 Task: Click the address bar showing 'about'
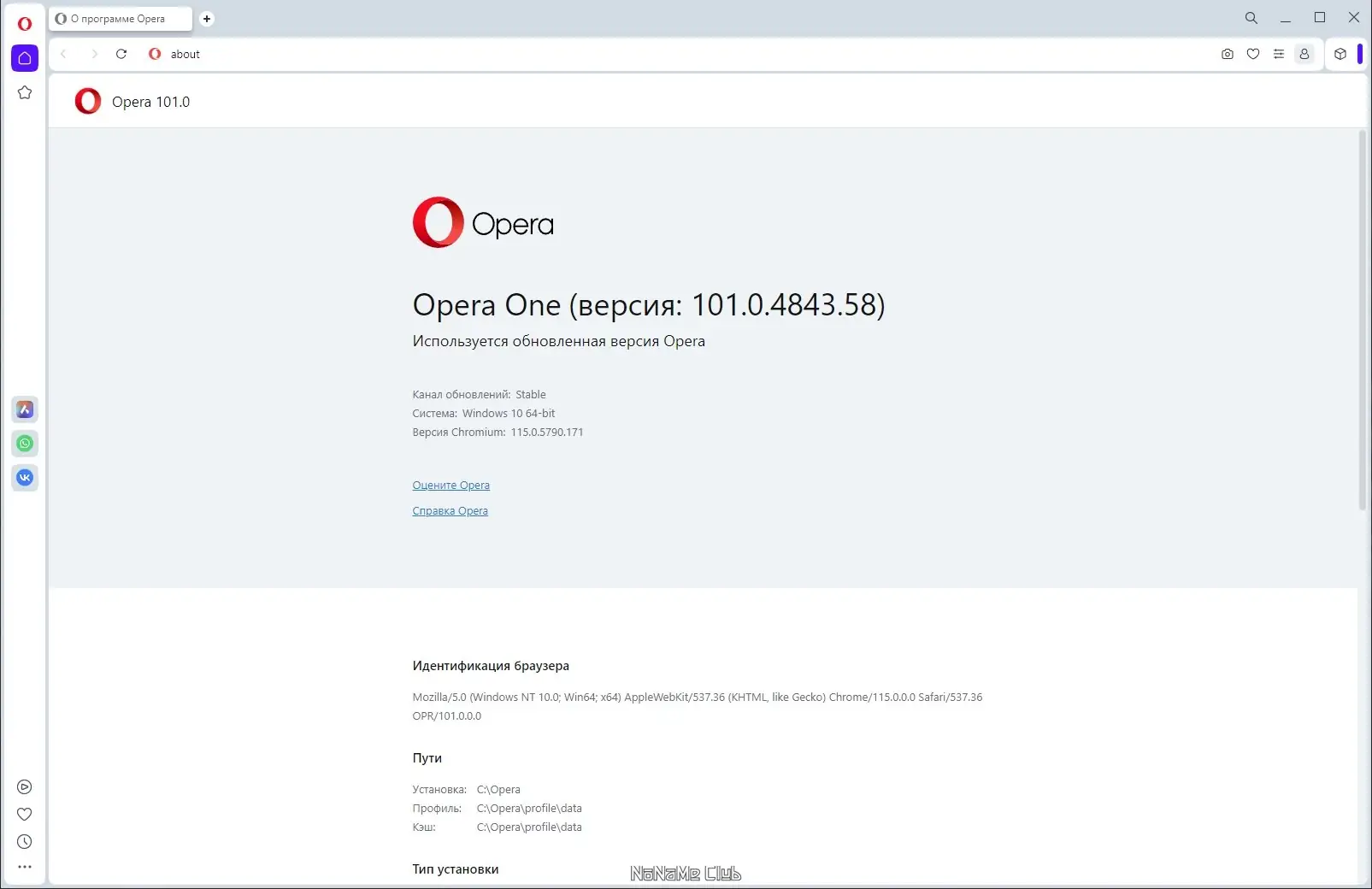click(x=684, y=54)
